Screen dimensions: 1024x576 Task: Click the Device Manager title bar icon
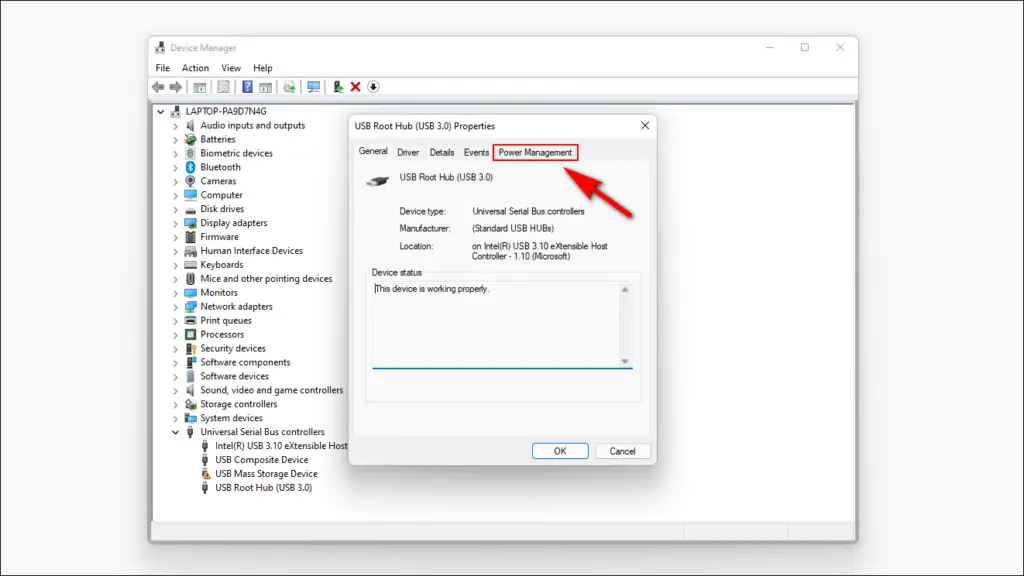160,48
